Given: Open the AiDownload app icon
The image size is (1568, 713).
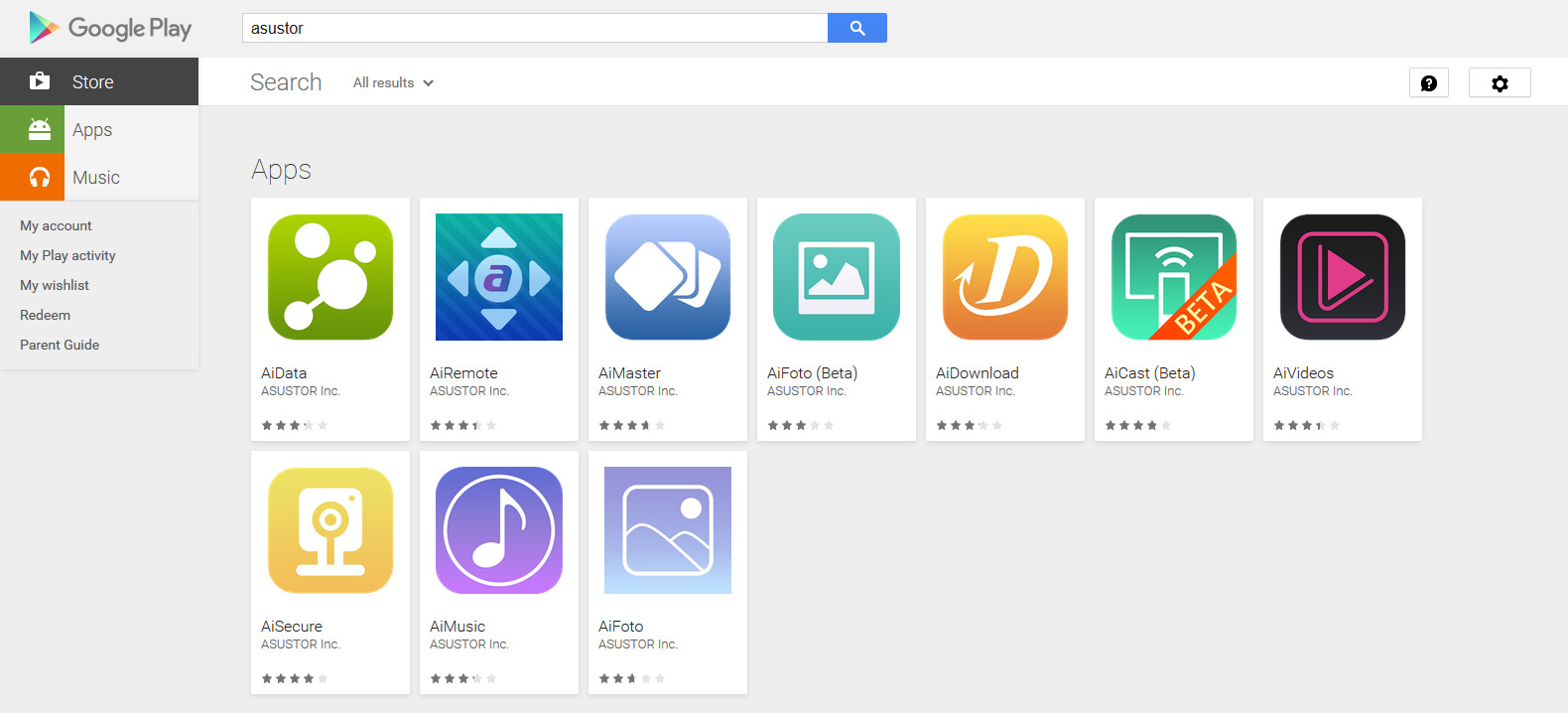Looking at the screenshot, I should pyautogui.click(x=1005, y=277).
